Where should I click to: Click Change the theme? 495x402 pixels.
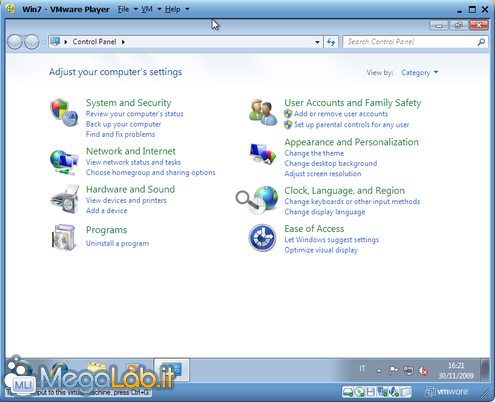pyautogui.click(x=314, y=153)
